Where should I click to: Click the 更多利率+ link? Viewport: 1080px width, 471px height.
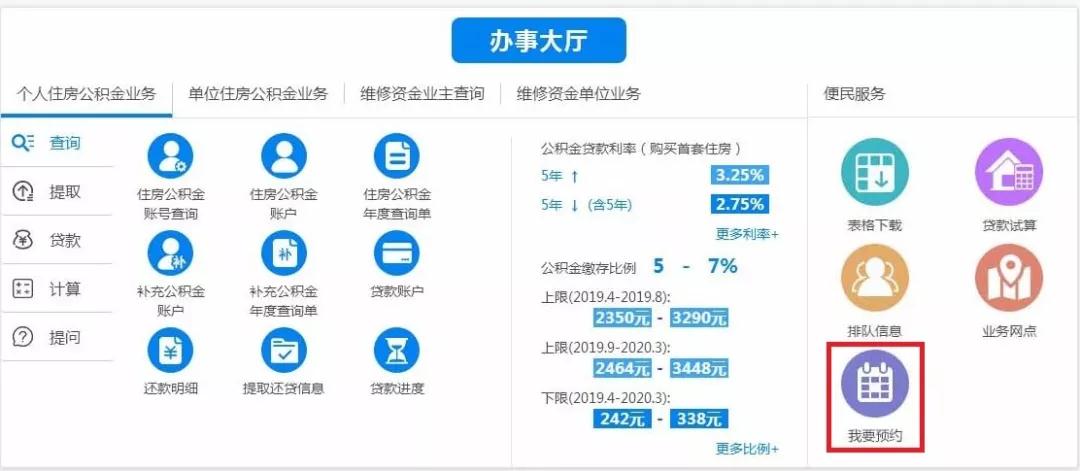tap(747, 234)
